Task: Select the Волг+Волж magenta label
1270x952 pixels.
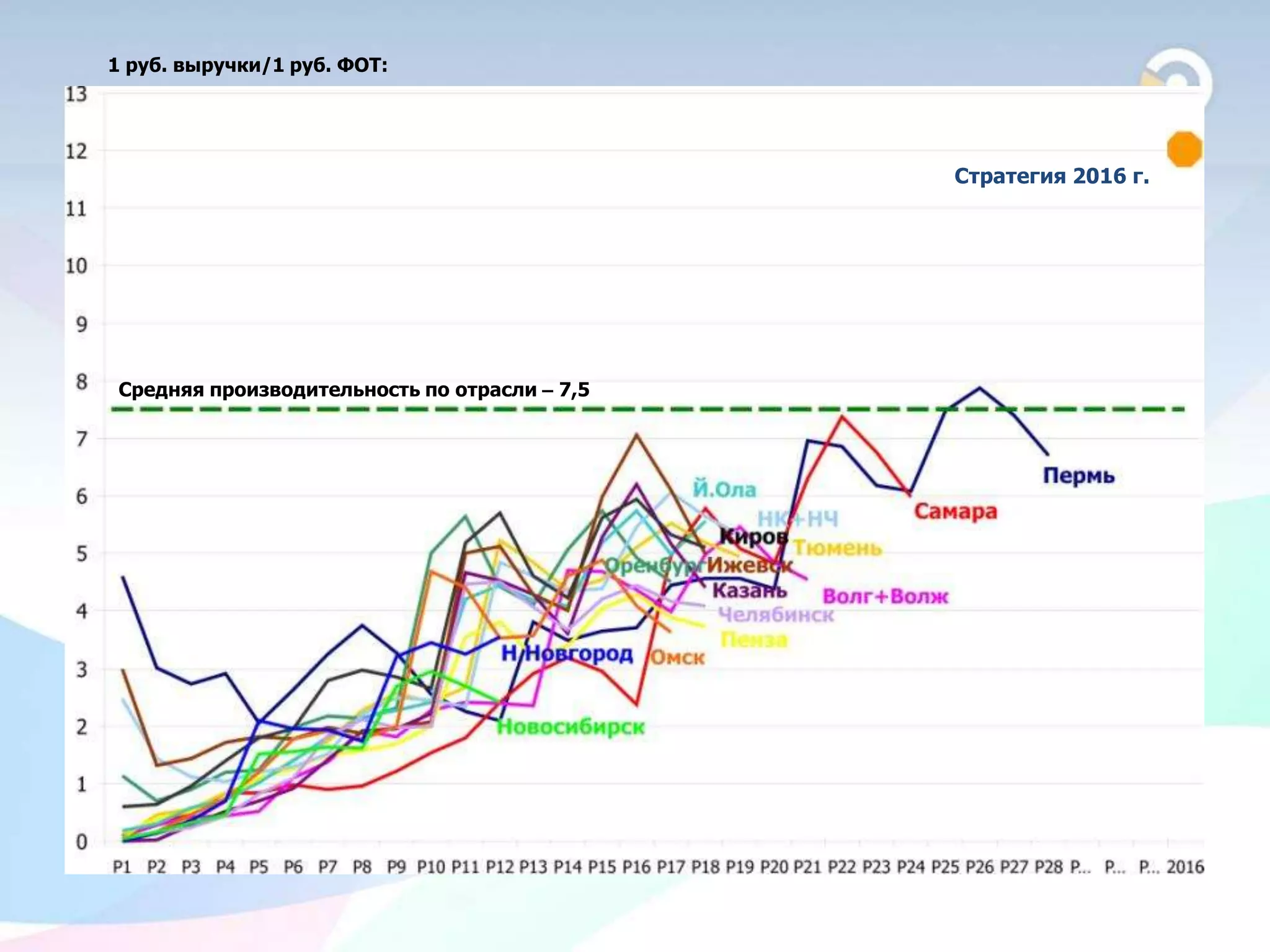Action: point(885,597)
